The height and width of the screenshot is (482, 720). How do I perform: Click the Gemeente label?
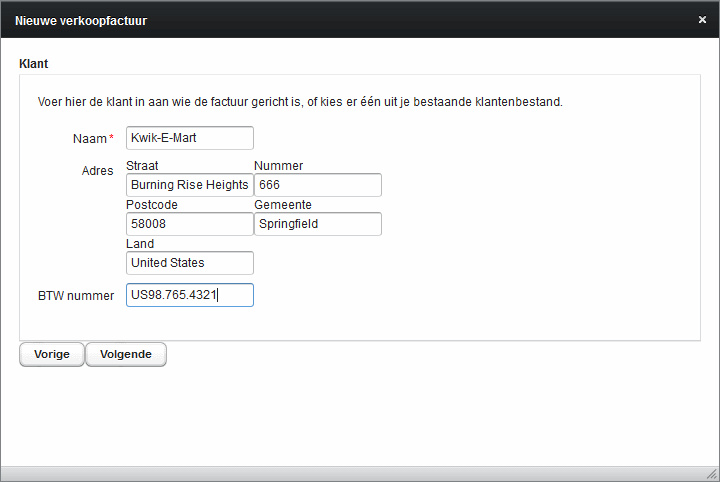coord(283,205)
